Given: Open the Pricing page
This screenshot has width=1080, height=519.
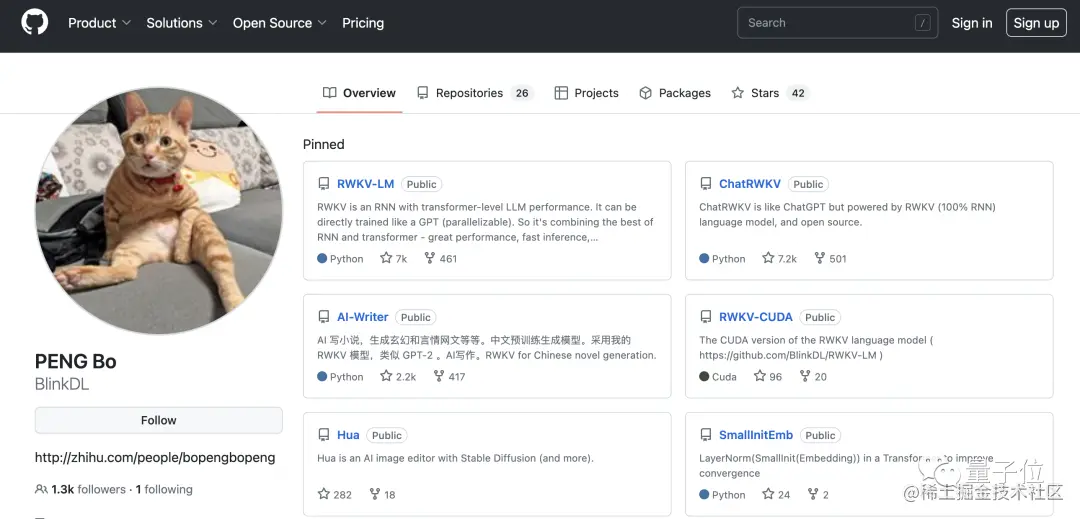Looking at the screenshot, I should (x=363, y=23).
